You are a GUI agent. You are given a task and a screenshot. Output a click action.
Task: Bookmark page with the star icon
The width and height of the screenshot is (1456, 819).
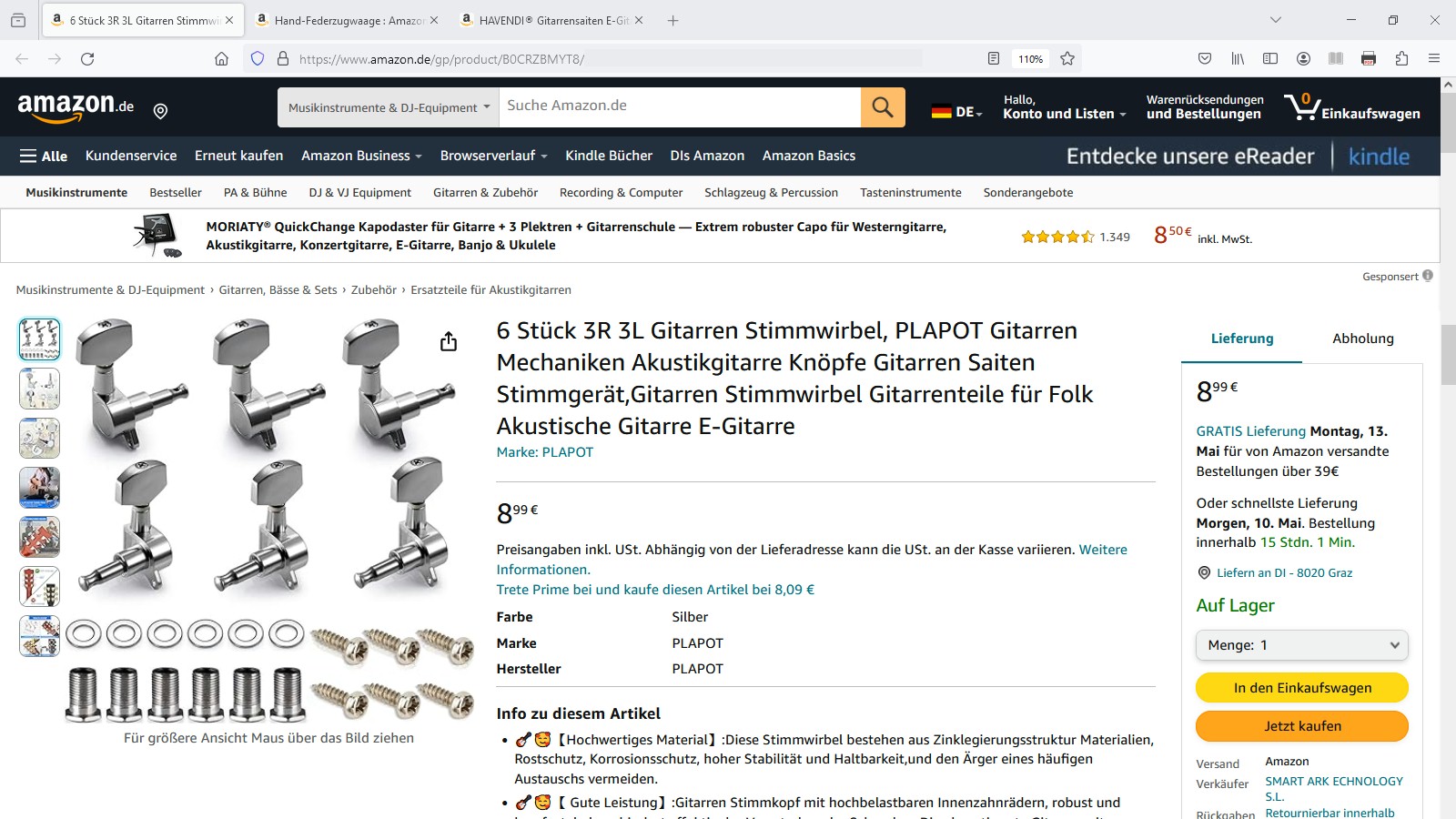click(x=1067, y=59)
